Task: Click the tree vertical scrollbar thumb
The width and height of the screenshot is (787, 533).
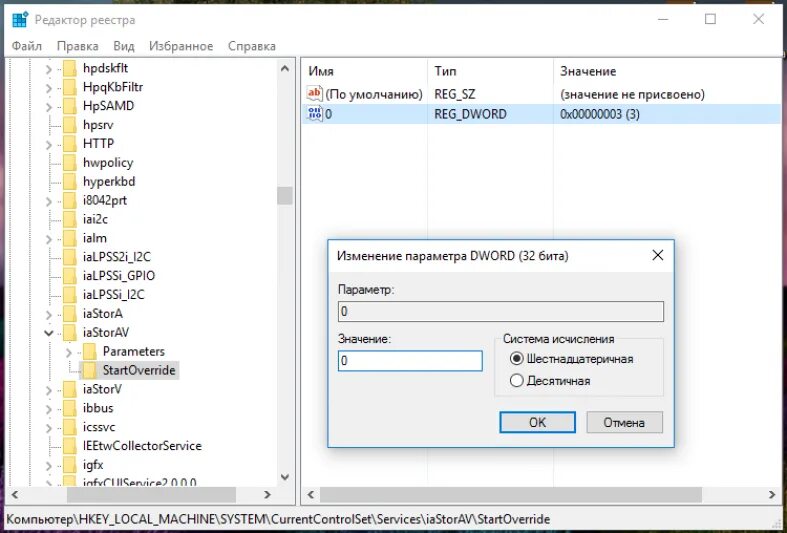Action: pyautogui.click(x=285, y=196)
